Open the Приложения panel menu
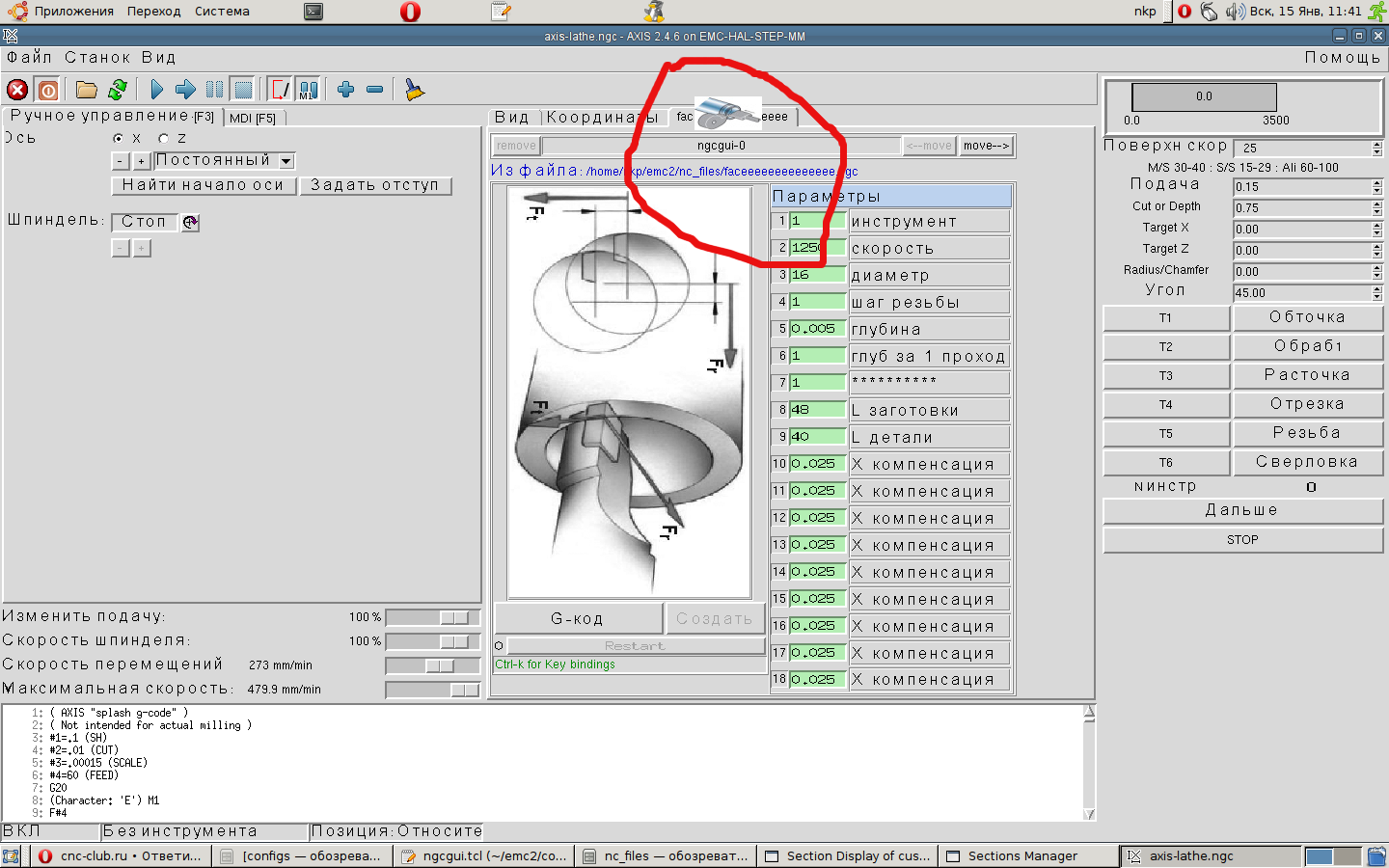The height and width of the screenshot is (868, 1389). [x=73, y=12]
